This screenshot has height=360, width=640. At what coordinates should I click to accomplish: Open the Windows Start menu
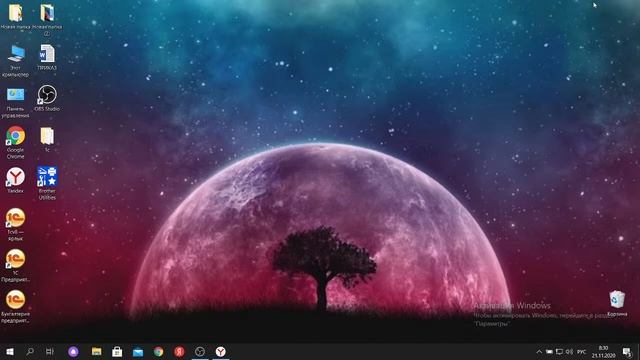[10, 351]
